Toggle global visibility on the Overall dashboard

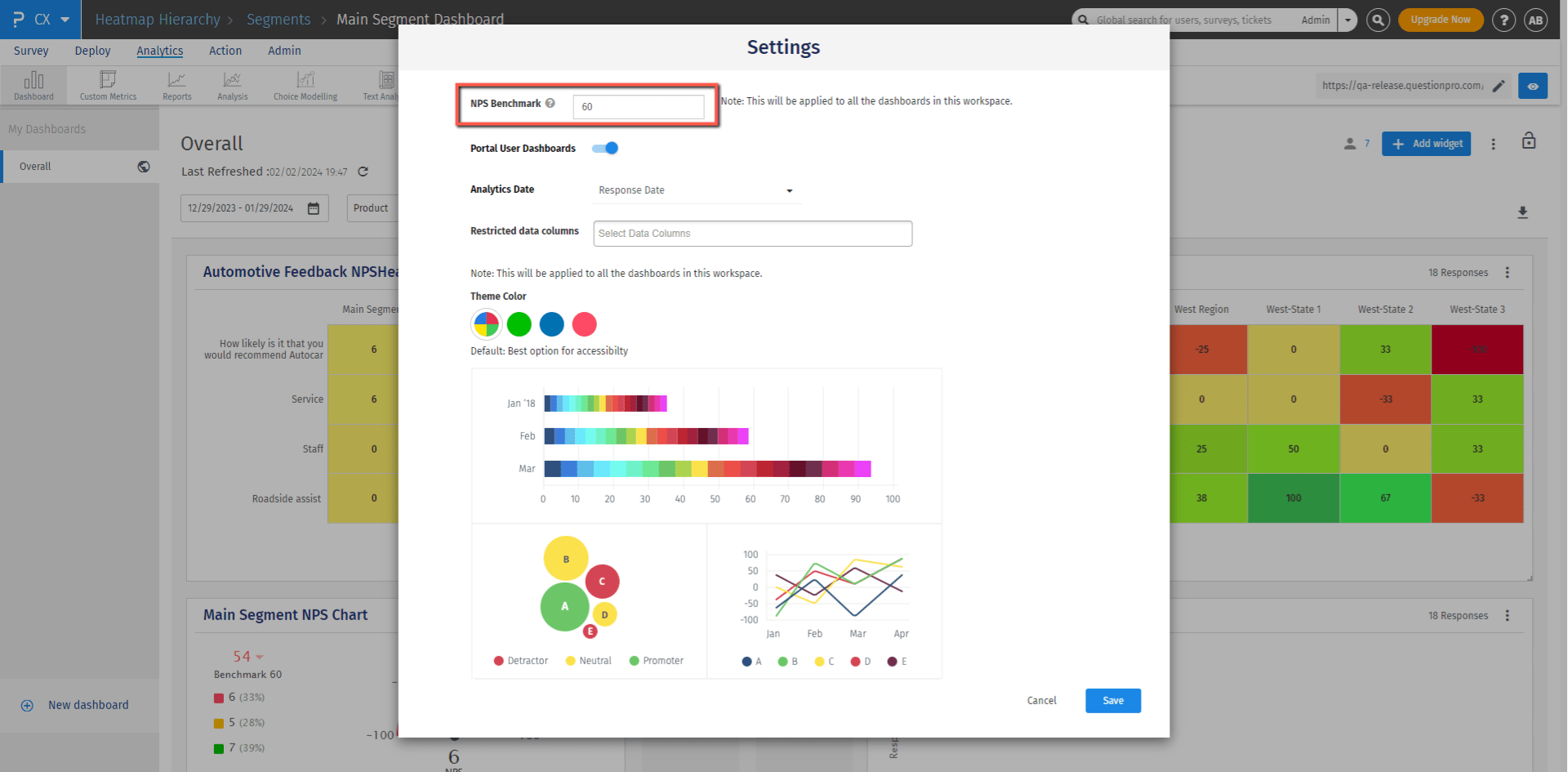click(144, 166)
